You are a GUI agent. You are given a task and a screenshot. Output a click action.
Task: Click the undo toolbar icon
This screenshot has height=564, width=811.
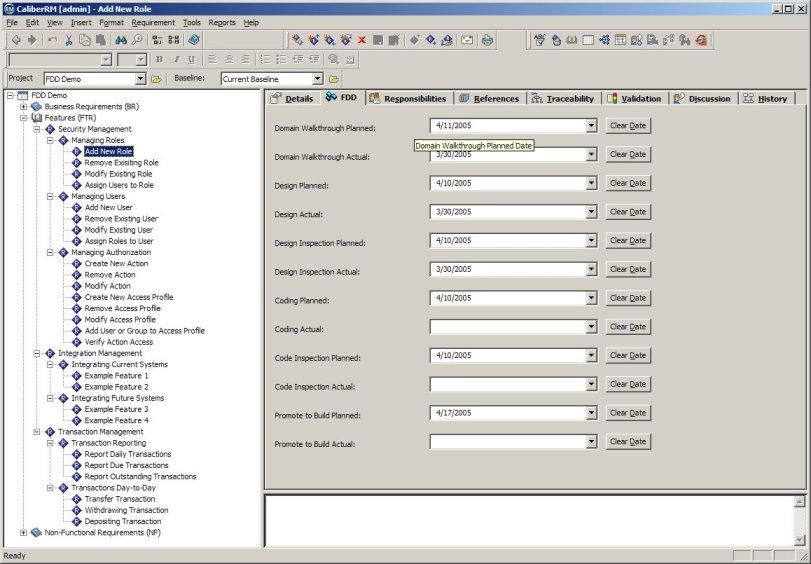[x=52, y=40]
